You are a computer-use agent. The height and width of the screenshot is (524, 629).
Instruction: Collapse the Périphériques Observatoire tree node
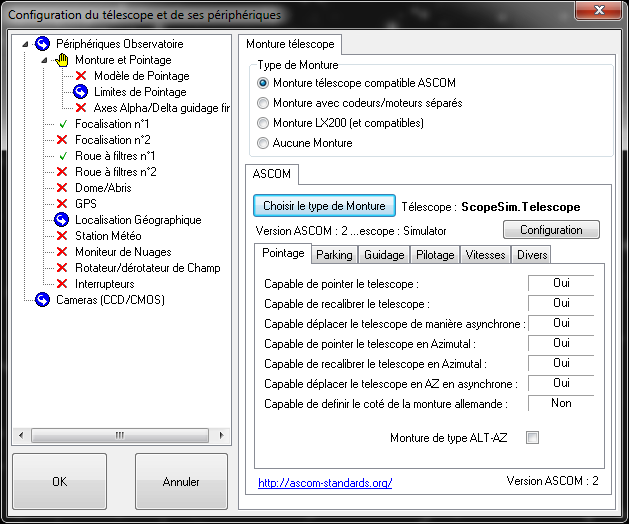tap(25, 44)
